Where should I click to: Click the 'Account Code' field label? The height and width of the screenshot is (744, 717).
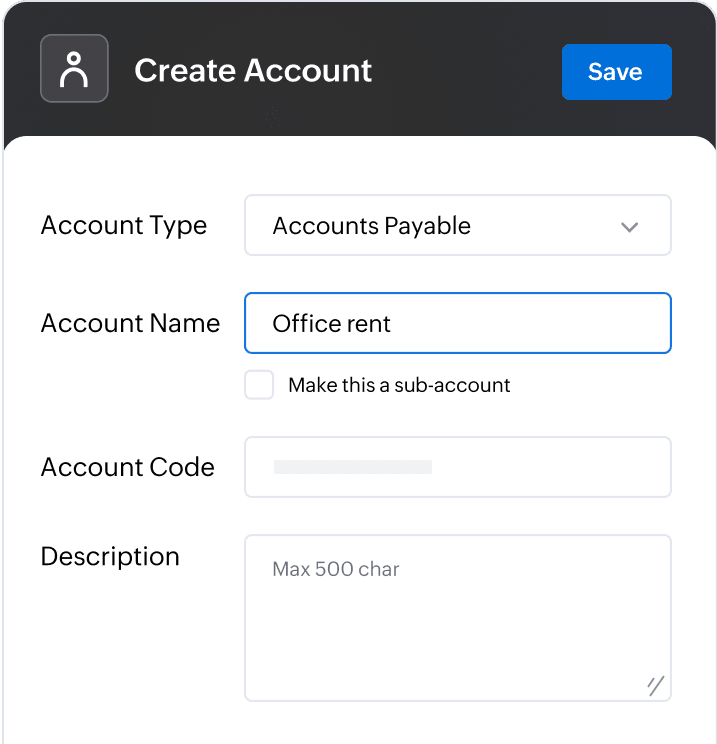128,467
